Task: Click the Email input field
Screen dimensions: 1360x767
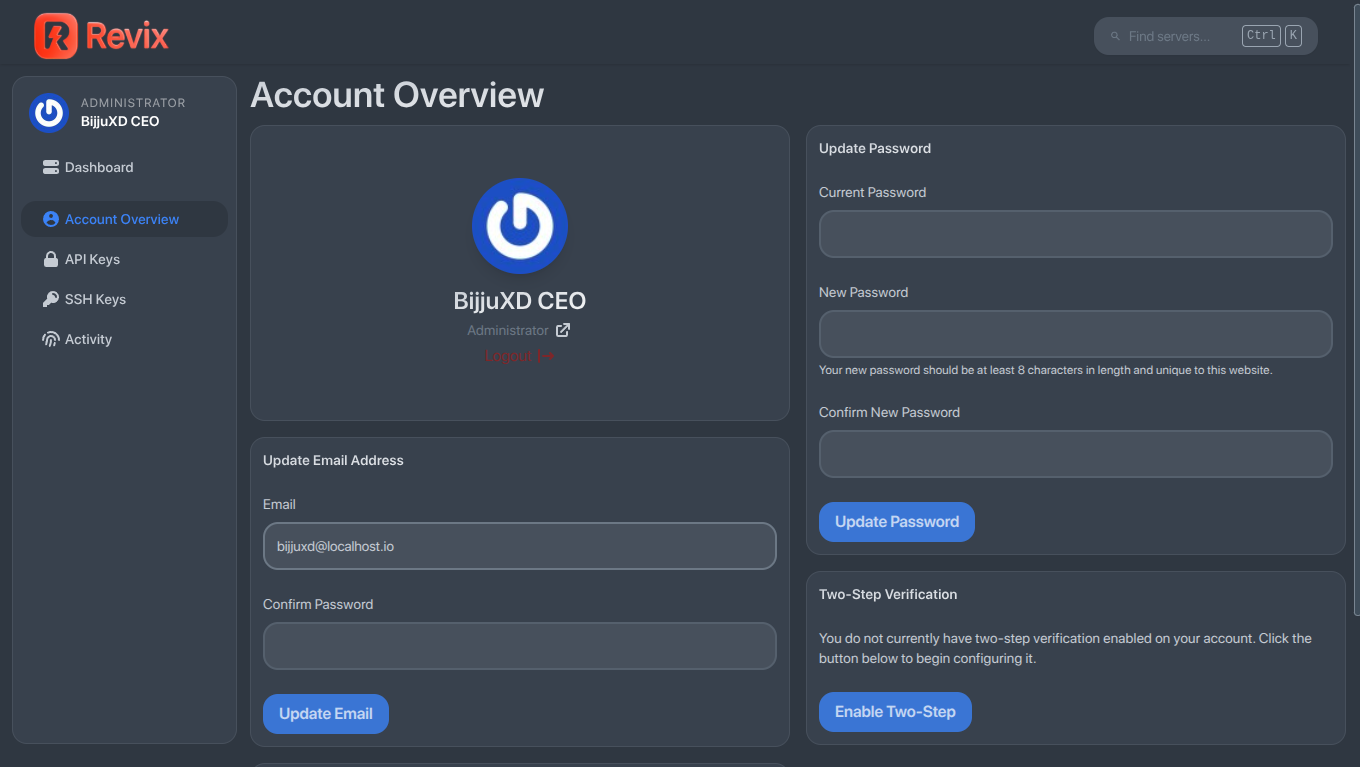Action: [520, 546]
